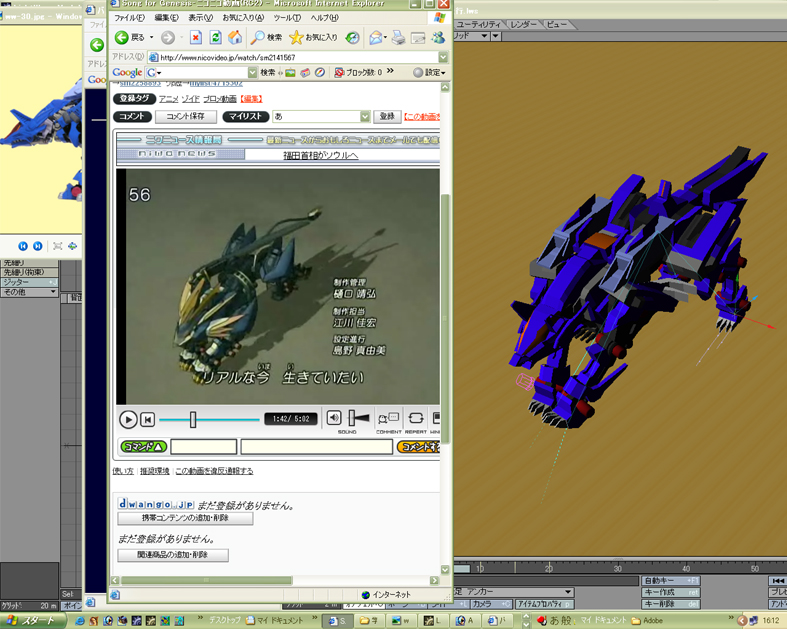Click the Stop loading icon with red X
787x629 pixels.
pyautogui.click(x=196, y=37)
